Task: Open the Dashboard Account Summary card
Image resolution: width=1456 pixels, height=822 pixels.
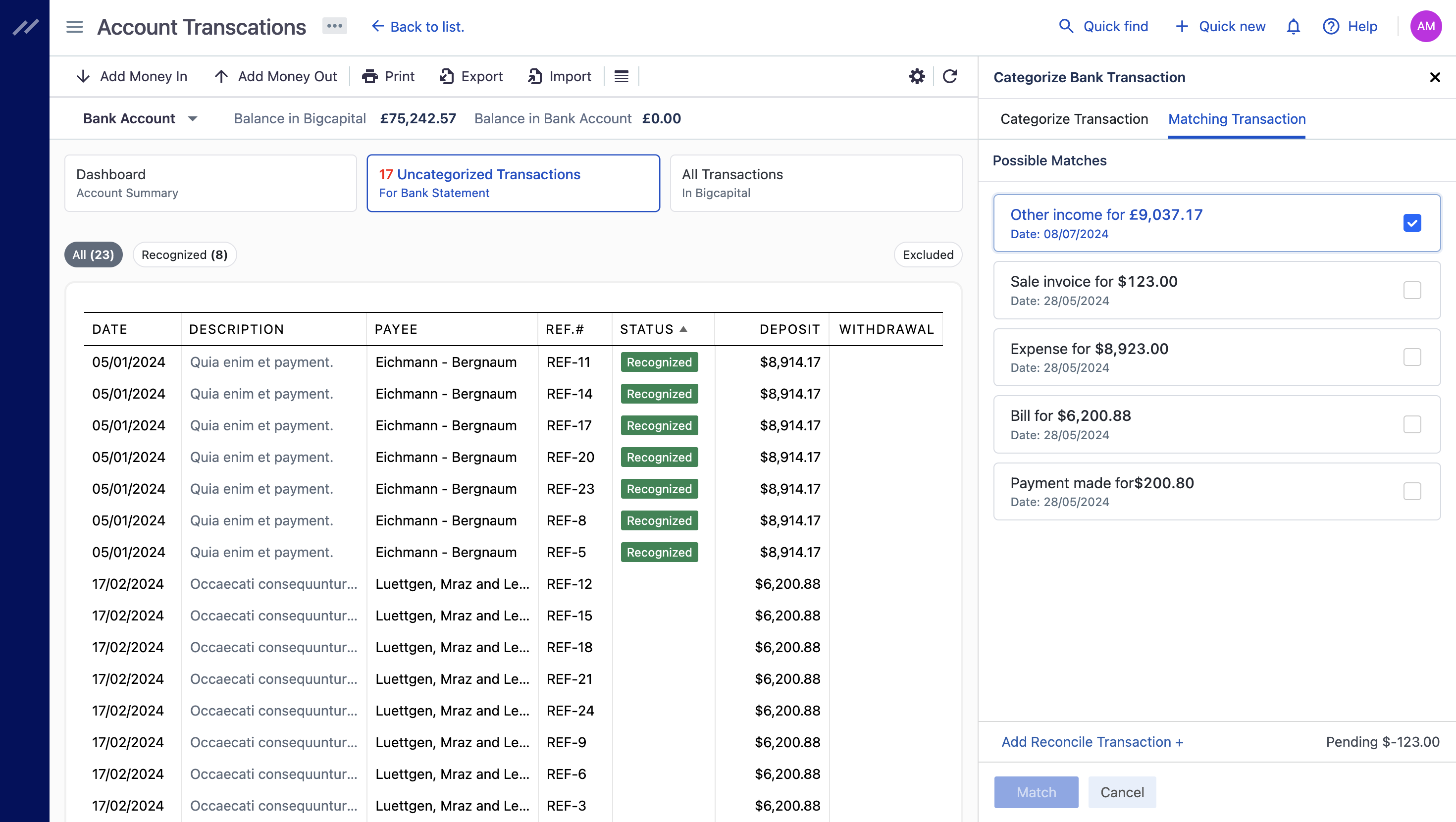Action: (210, 183)
